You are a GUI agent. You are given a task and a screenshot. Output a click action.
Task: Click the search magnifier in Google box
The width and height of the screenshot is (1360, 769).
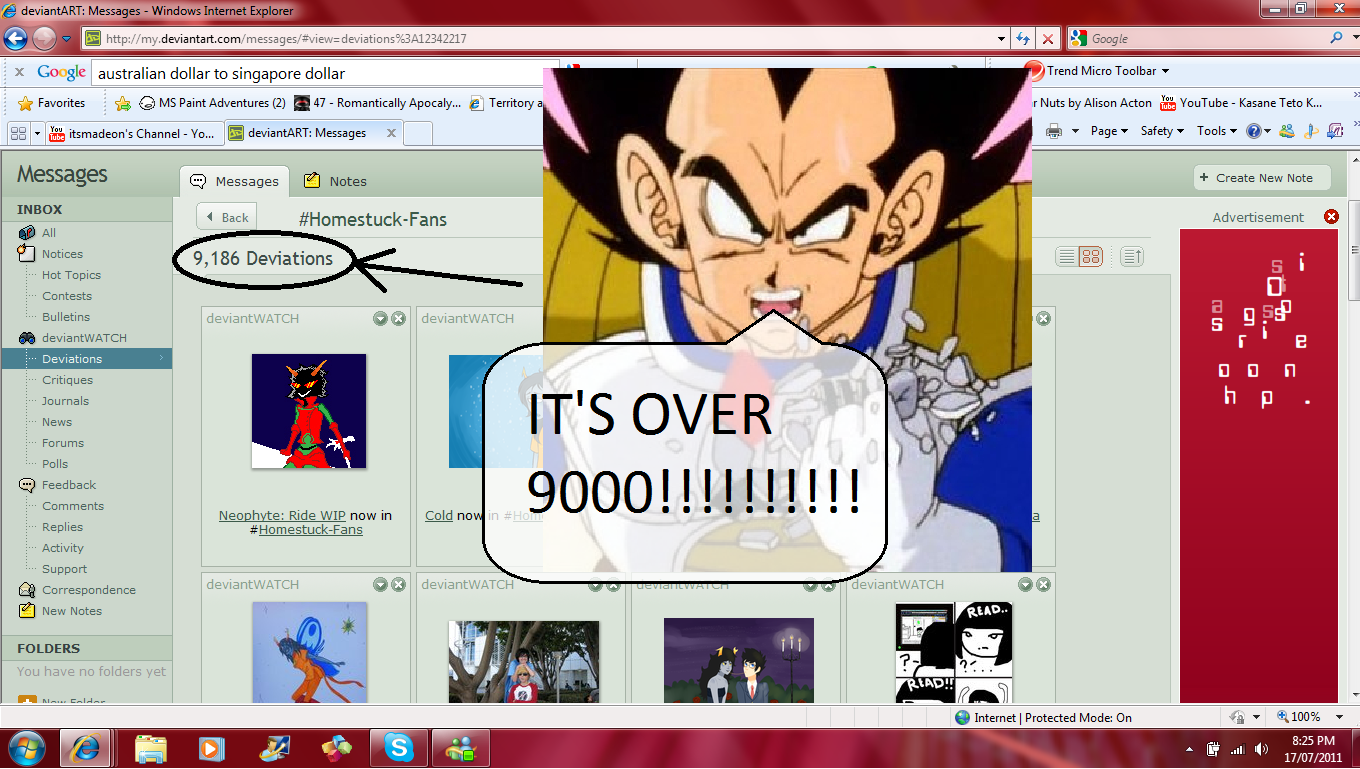1337,38
